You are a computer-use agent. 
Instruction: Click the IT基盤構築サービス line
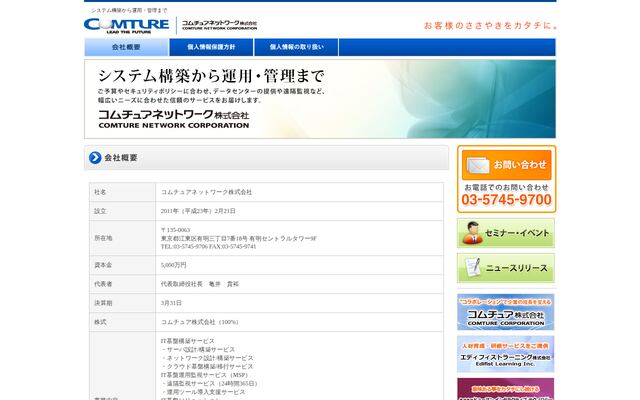[x=188, y=341]
